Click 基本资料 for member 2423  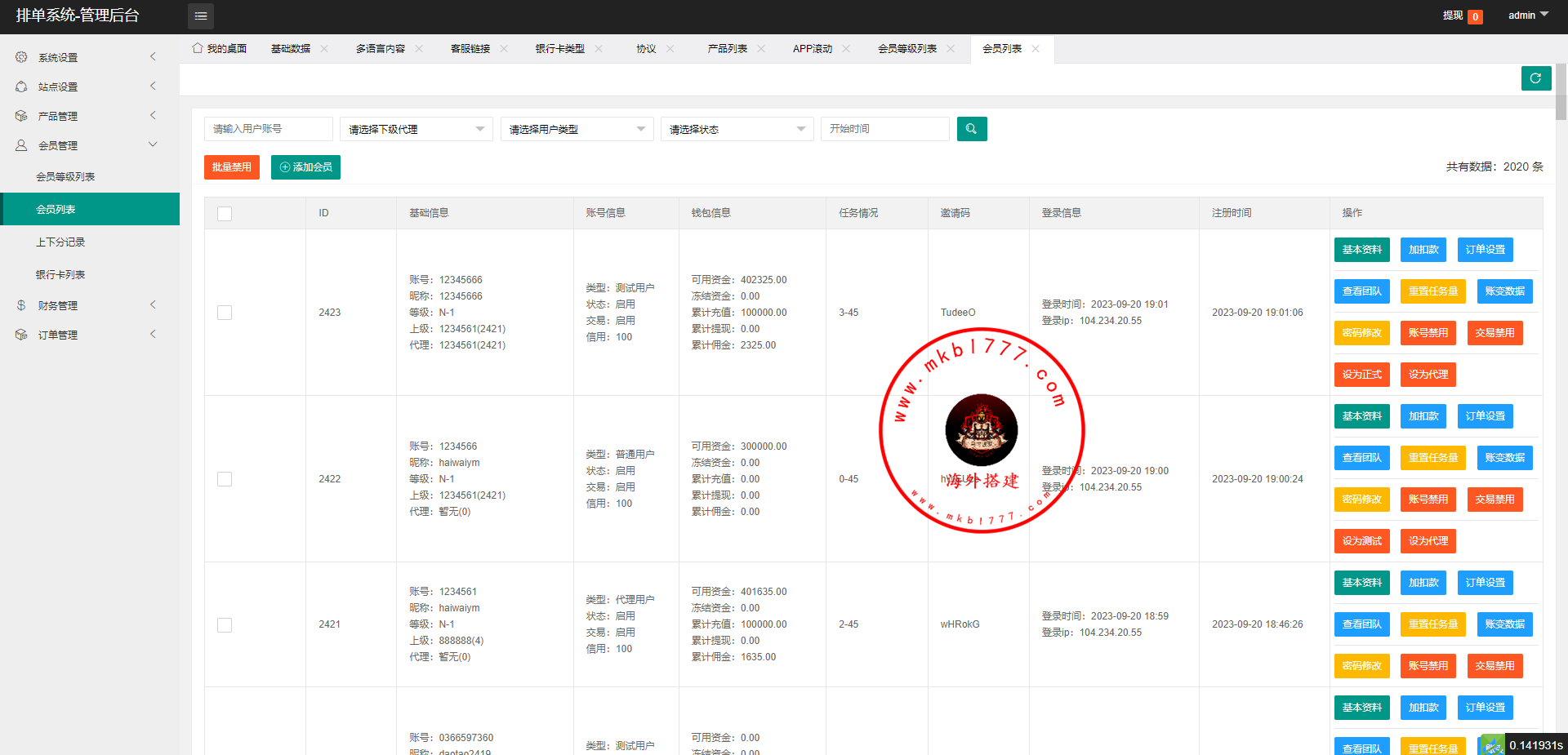1362,250
